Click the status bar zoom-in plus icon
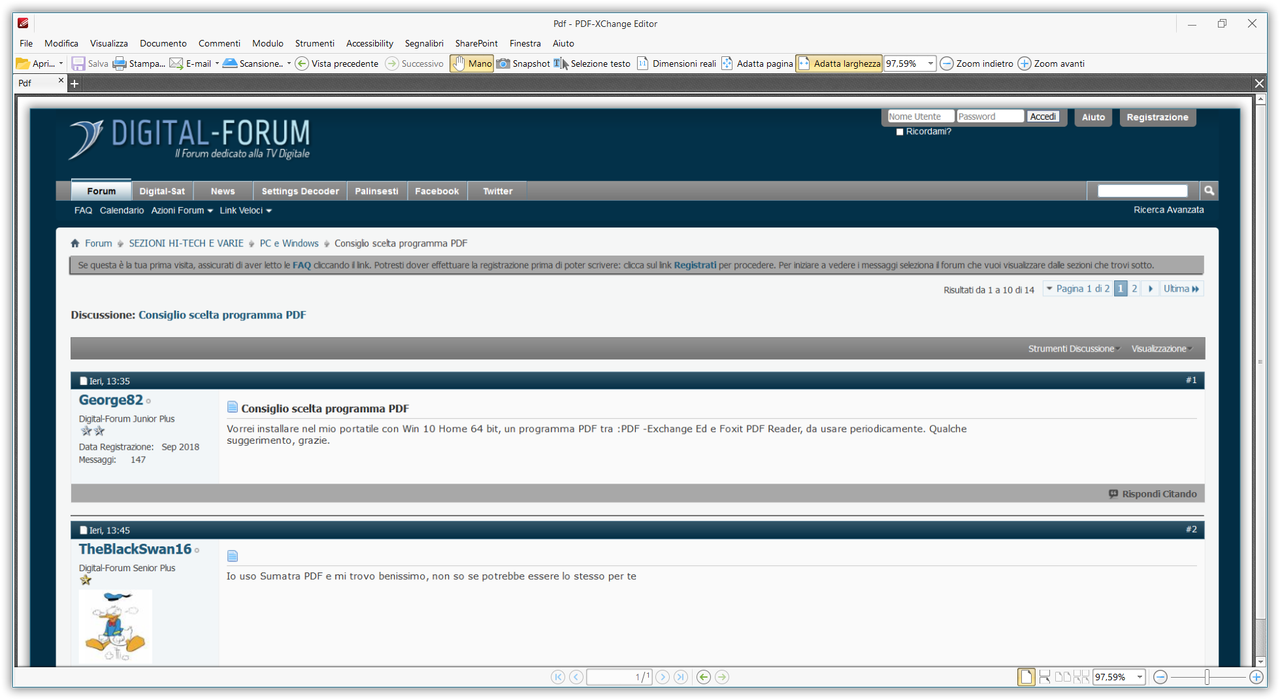1280x700 pixels. (x=1256, y=677)
